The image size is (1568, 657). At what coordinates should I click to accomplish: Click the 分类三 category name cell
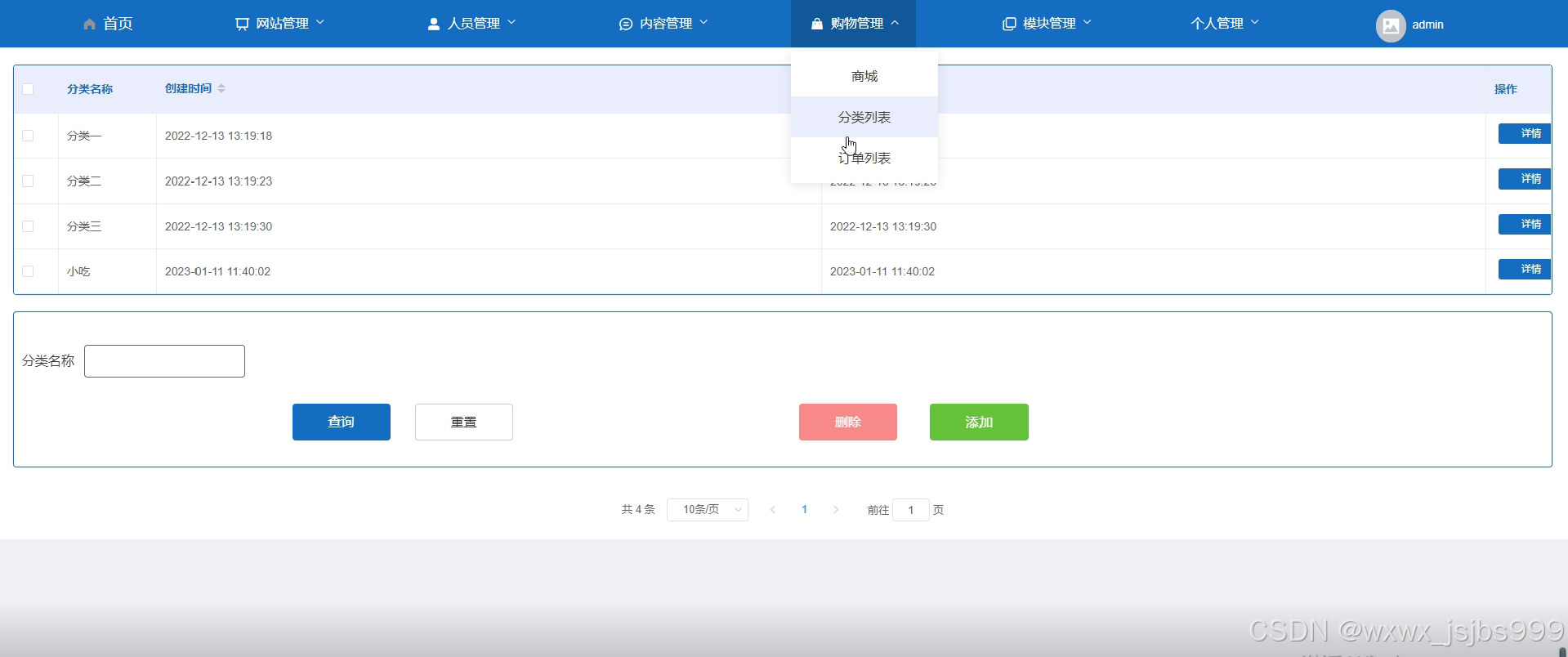pos(84,226)
